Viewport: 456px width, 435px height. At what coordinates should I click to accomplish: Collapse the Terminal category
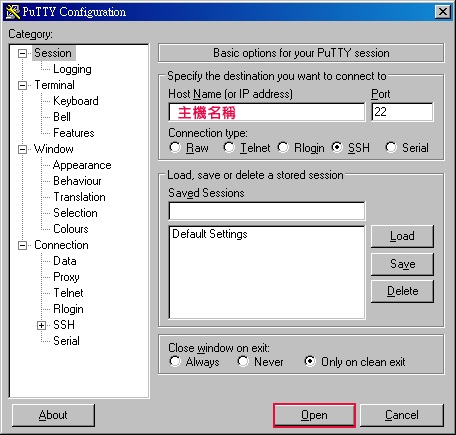22,85
